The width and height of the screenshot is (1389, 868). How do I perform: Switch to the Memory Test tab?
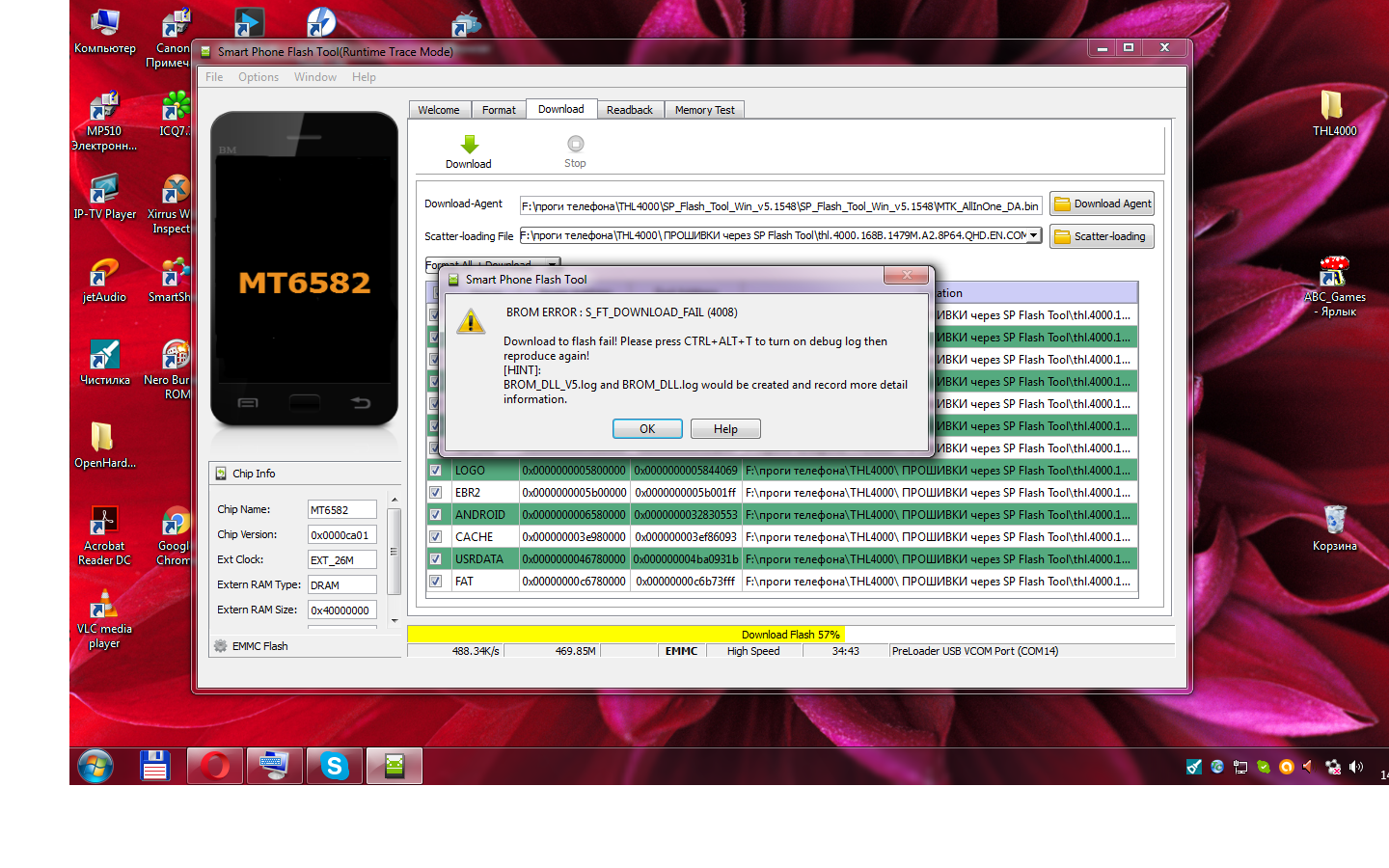(x=704, y=110)
